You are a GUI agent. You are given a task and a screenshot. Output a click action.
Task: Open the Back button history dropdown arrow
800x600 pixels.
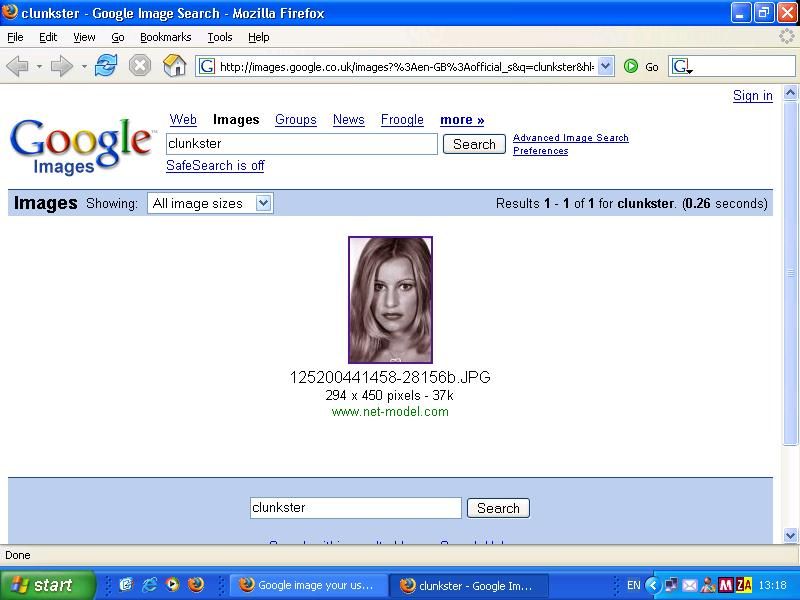[x=39, y=66]
